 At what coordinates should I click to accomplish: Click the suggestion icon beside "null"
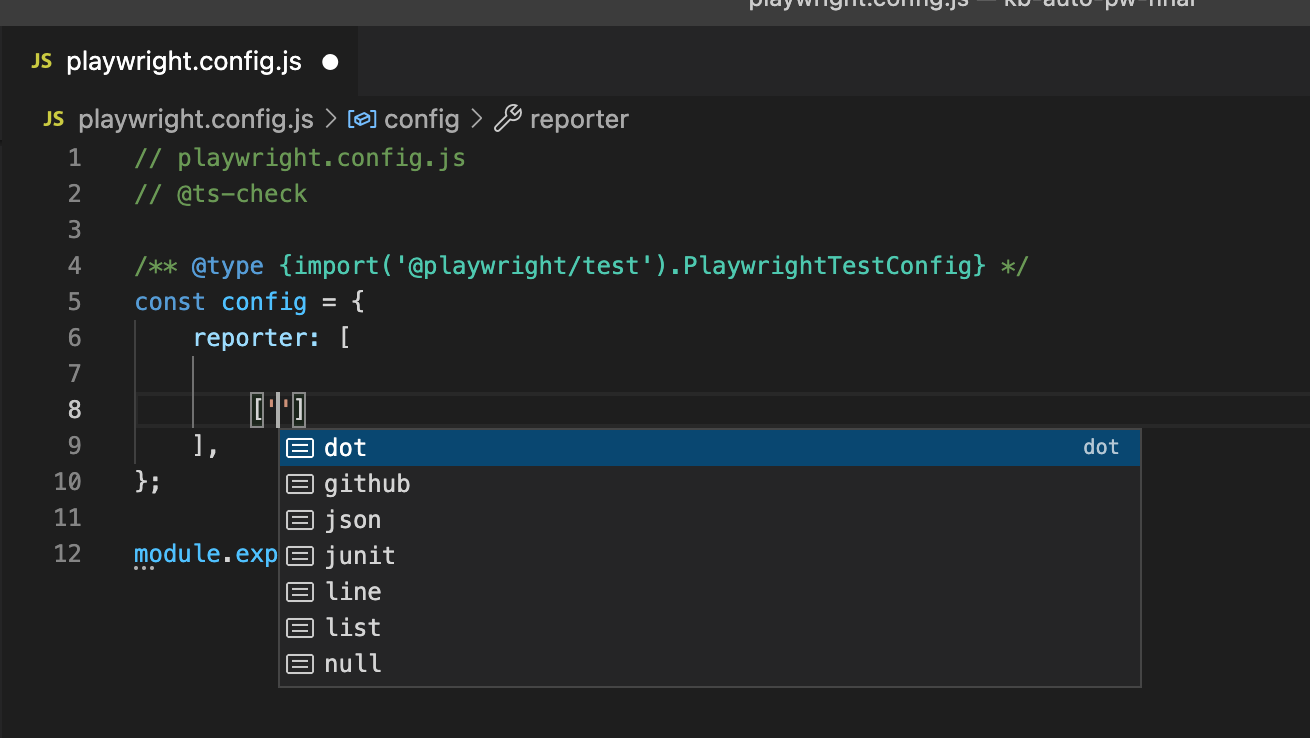pyautogui.click(x=300, y=663)
